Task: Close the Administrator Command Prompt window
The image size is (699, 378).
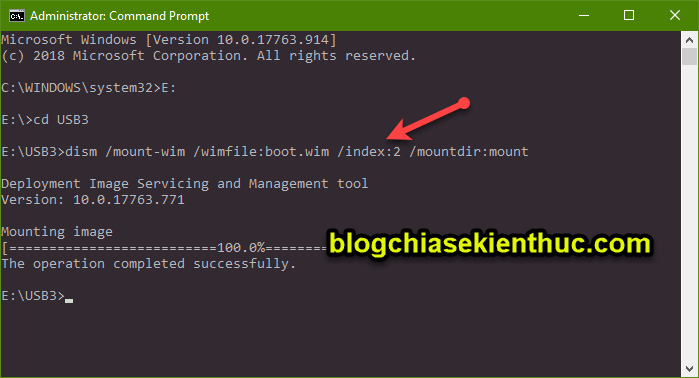Action: tap(674, 16)
